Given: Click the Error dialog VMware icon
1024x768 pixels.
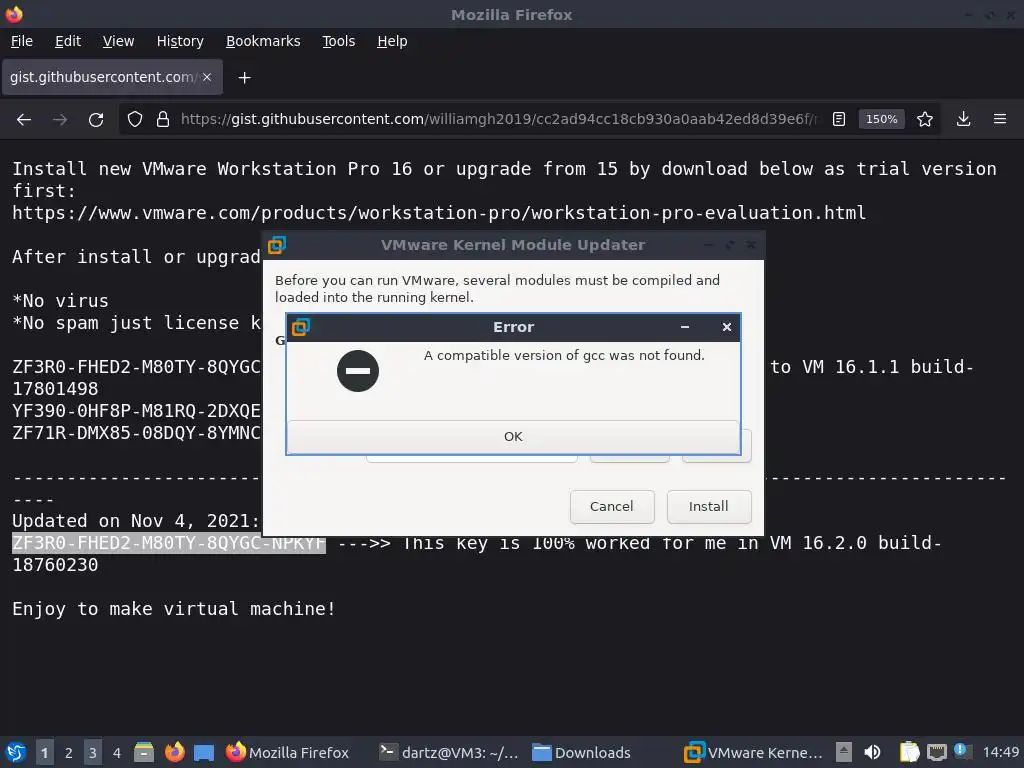Looking at the screenshot, I should point(300,327).
